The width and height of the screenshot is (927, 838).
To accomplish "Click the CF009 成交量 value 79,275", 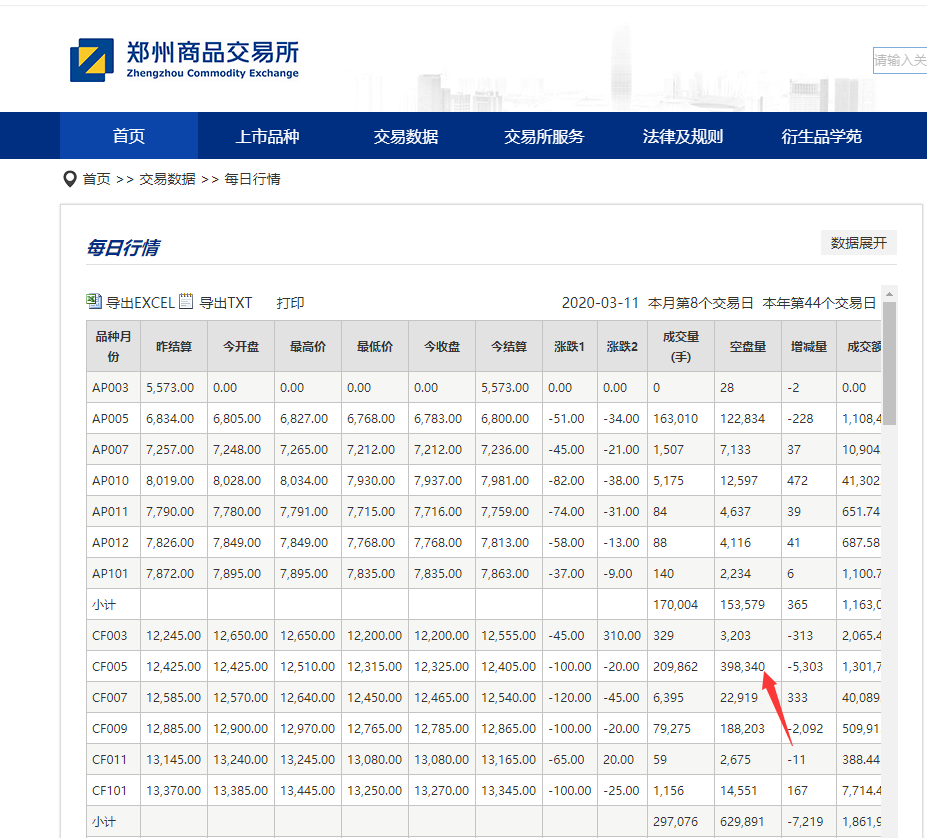I will 672,728.
